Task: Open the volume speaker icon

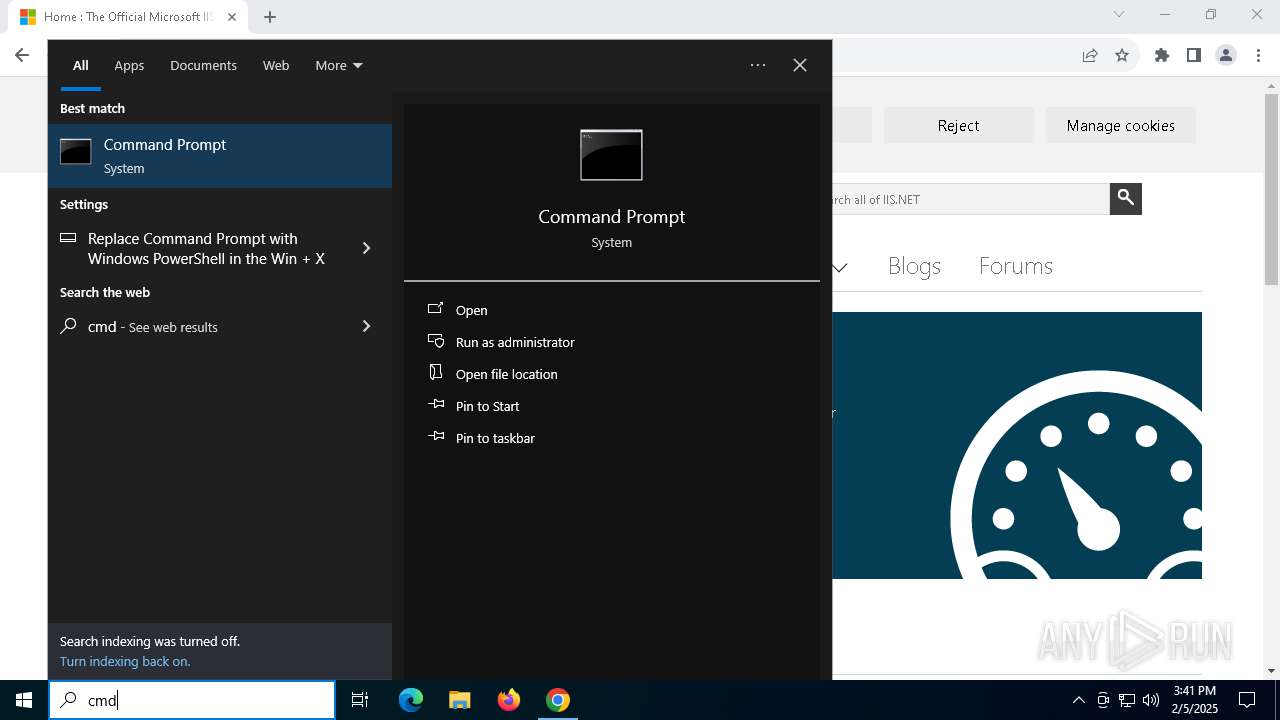Action: click(x=1151, y=700)
